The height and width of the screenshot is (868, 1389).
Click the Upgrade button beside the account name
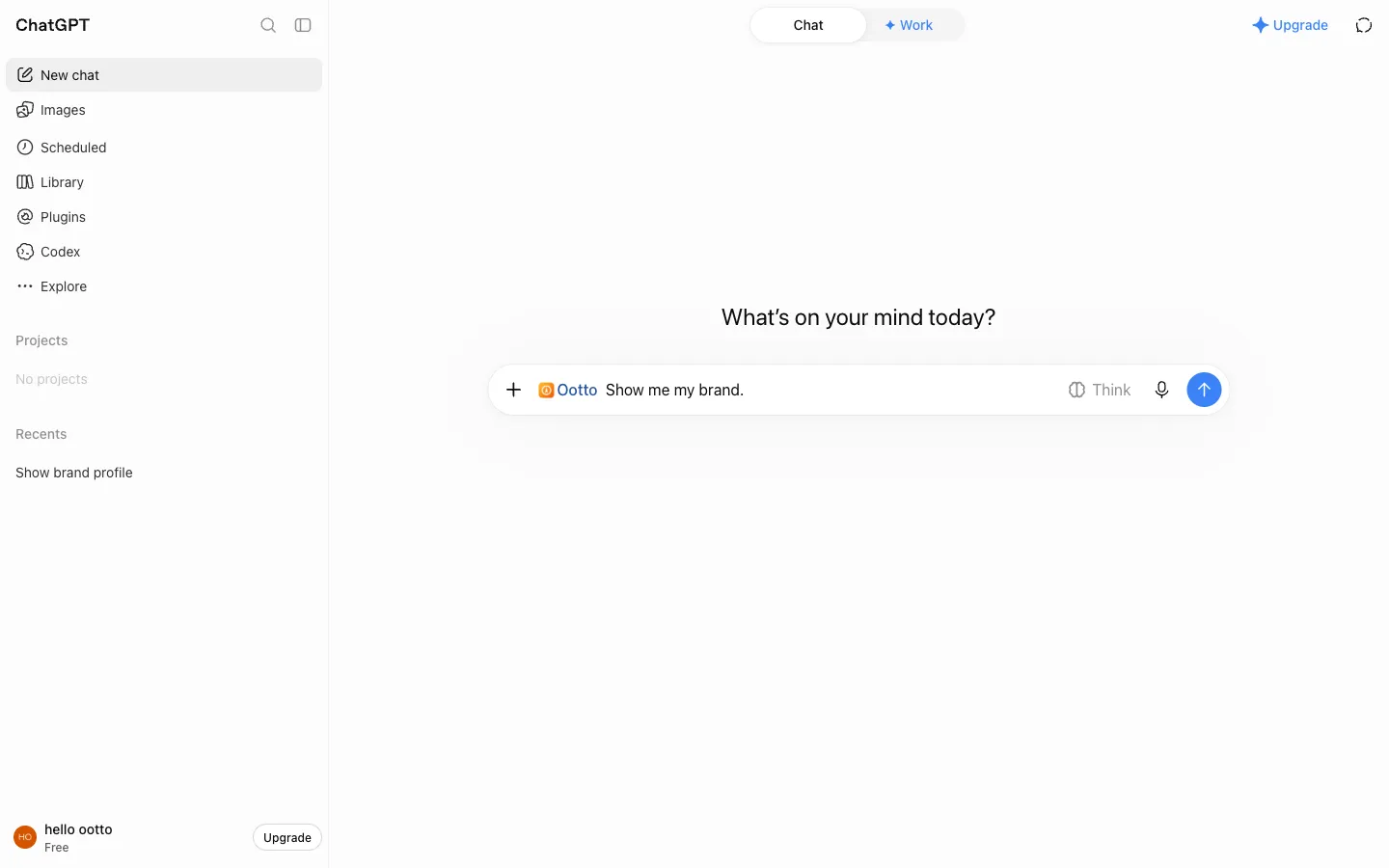coord(287,837)
